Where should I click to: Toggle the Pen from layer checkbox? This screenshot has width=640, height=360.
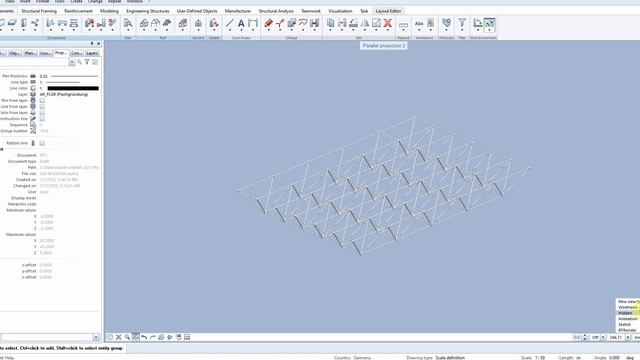tap(42, 100)
